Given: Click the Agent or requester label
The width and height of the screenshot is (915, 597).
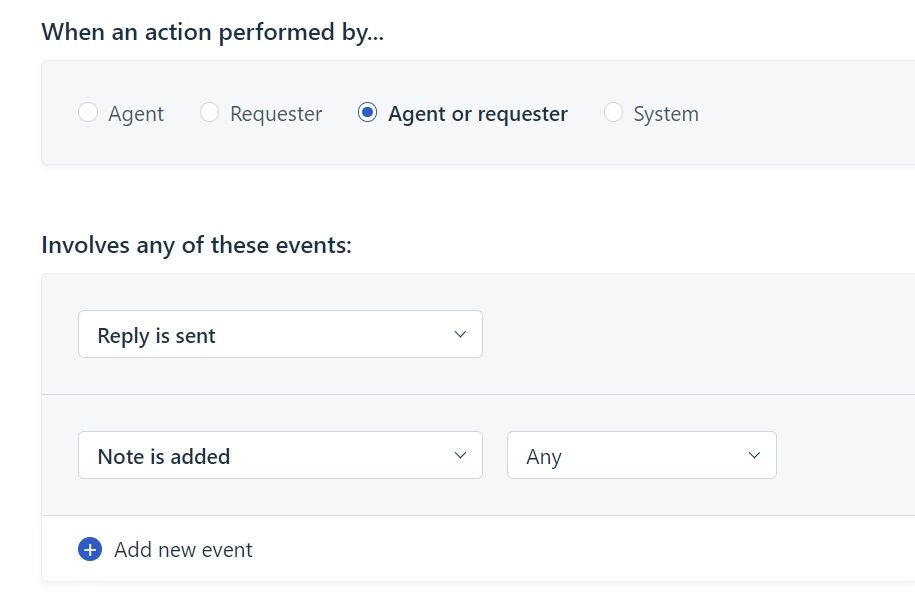Looking at the screenshot, I should pos(478,114).
